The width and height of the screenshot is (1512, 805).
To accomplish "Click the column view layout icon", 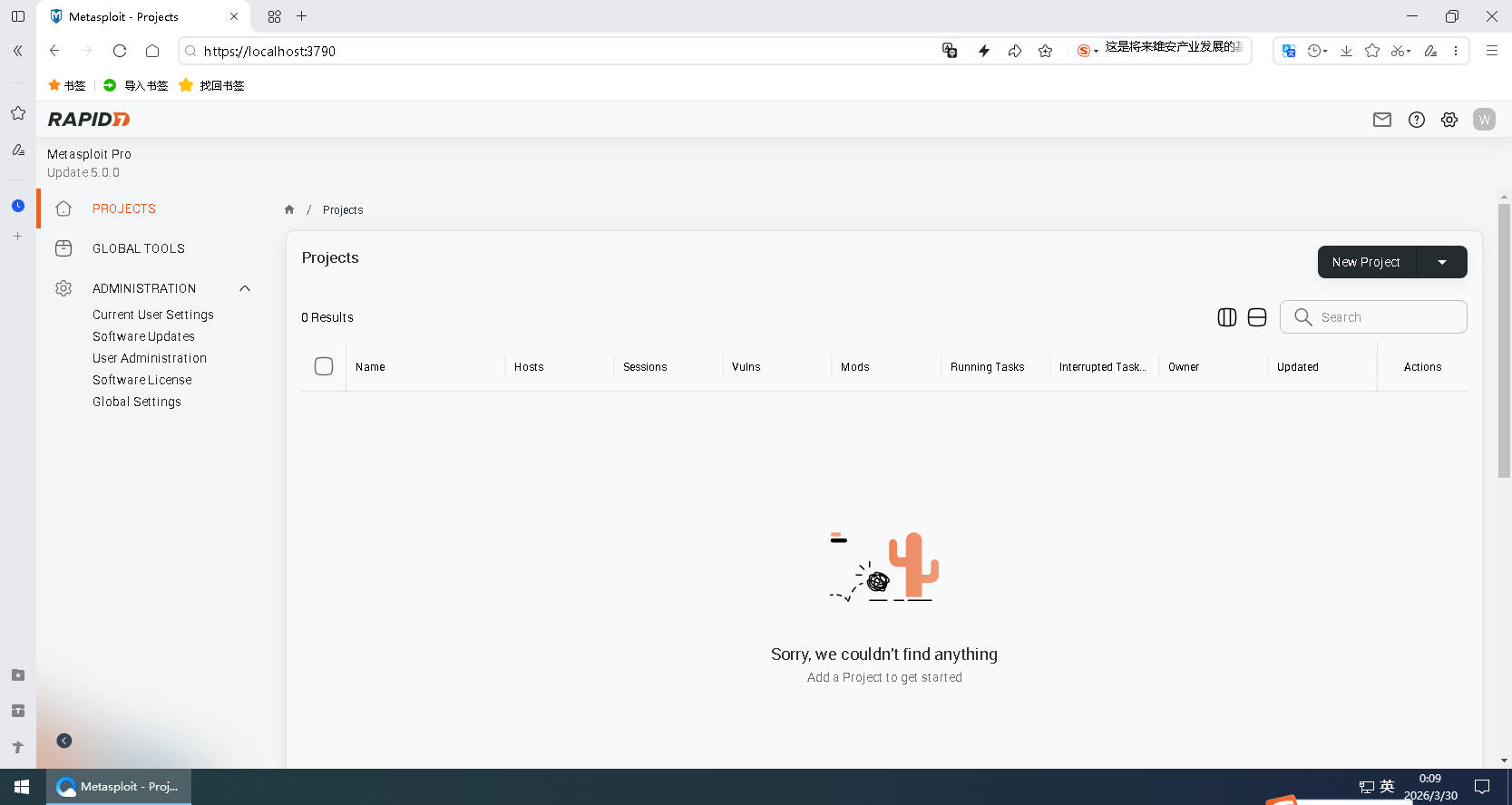I will (x=1226, y=317).
